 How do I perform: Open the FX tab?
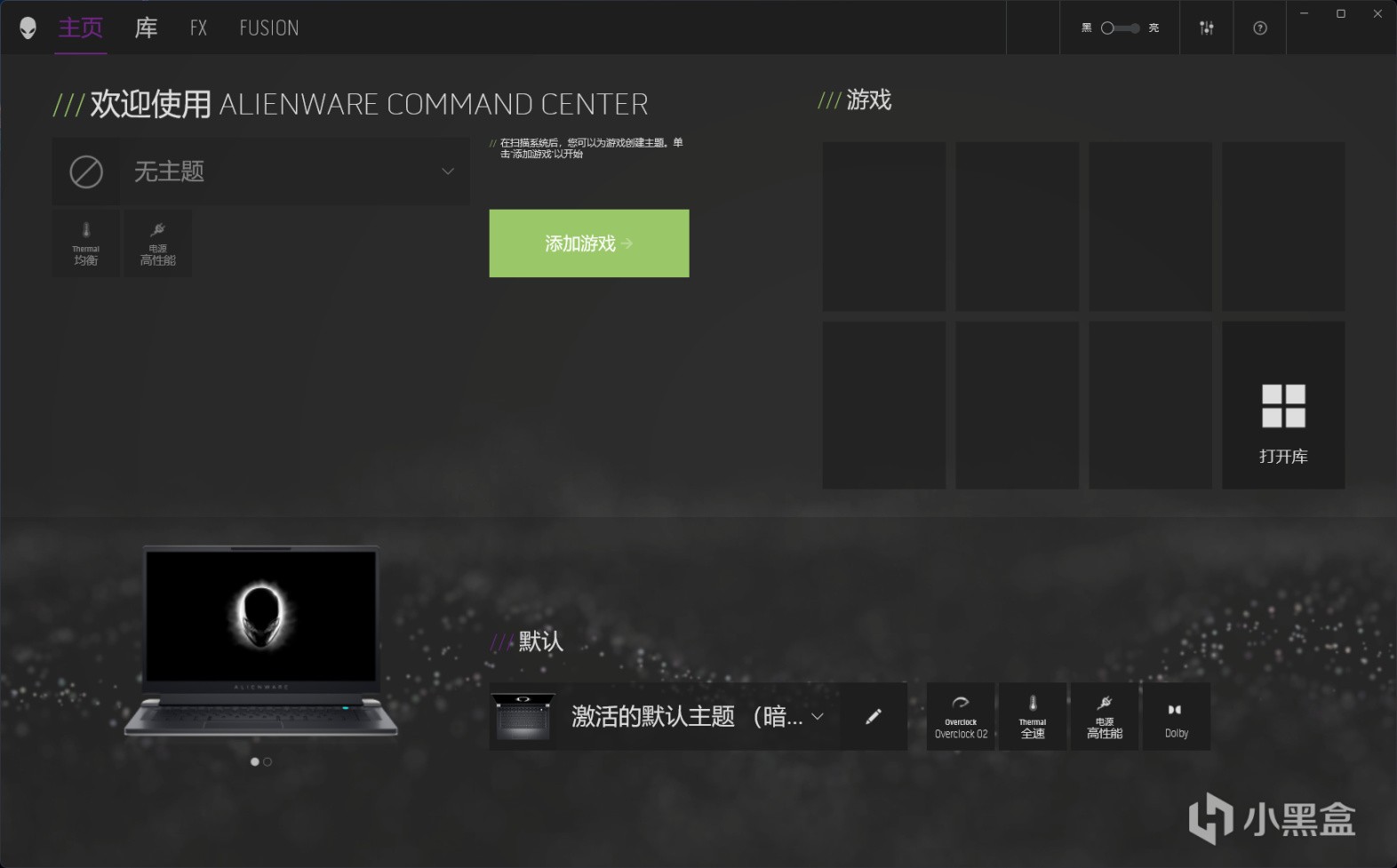point(198,28)
